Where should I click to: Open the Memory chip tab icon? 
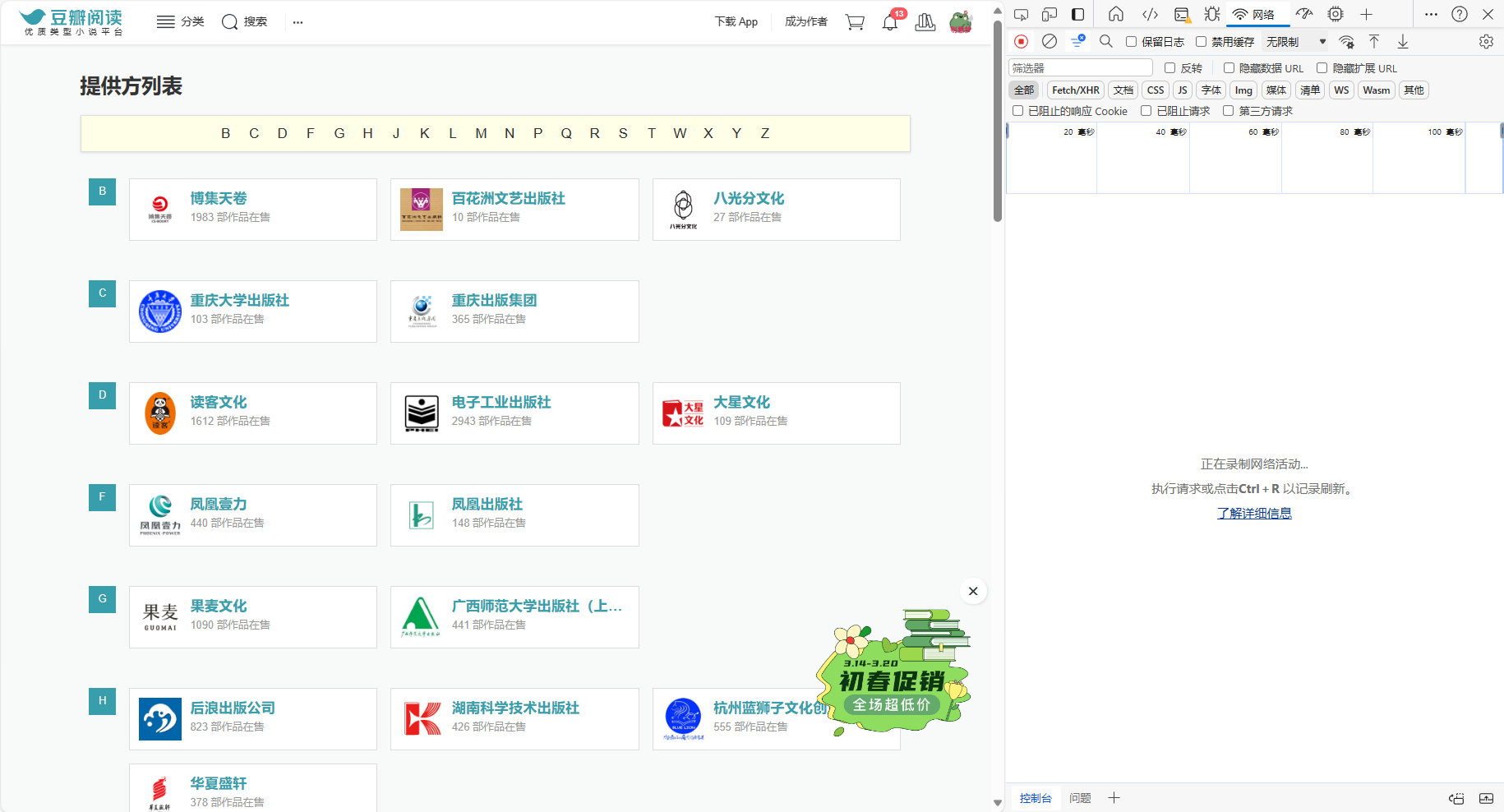[1336, 14]
